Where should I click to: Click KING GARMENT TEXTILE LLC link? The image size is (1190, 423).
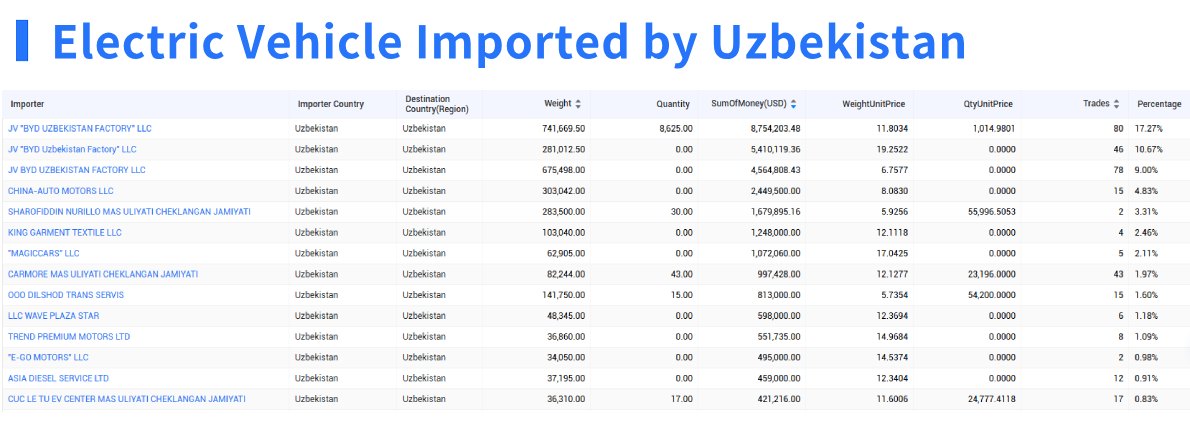point(65,233)
